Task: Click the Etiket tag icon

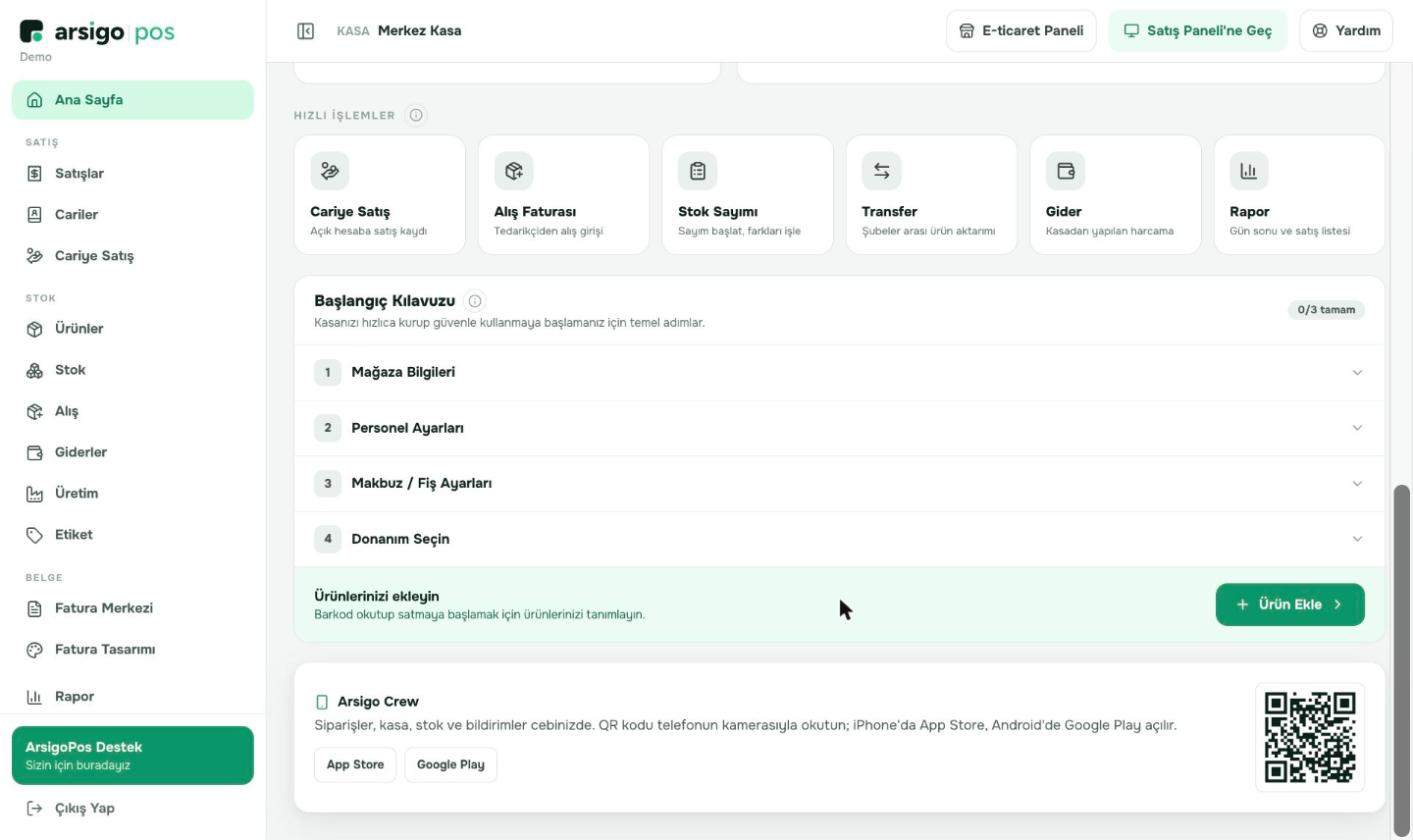Action: click(x=35, y=535)
